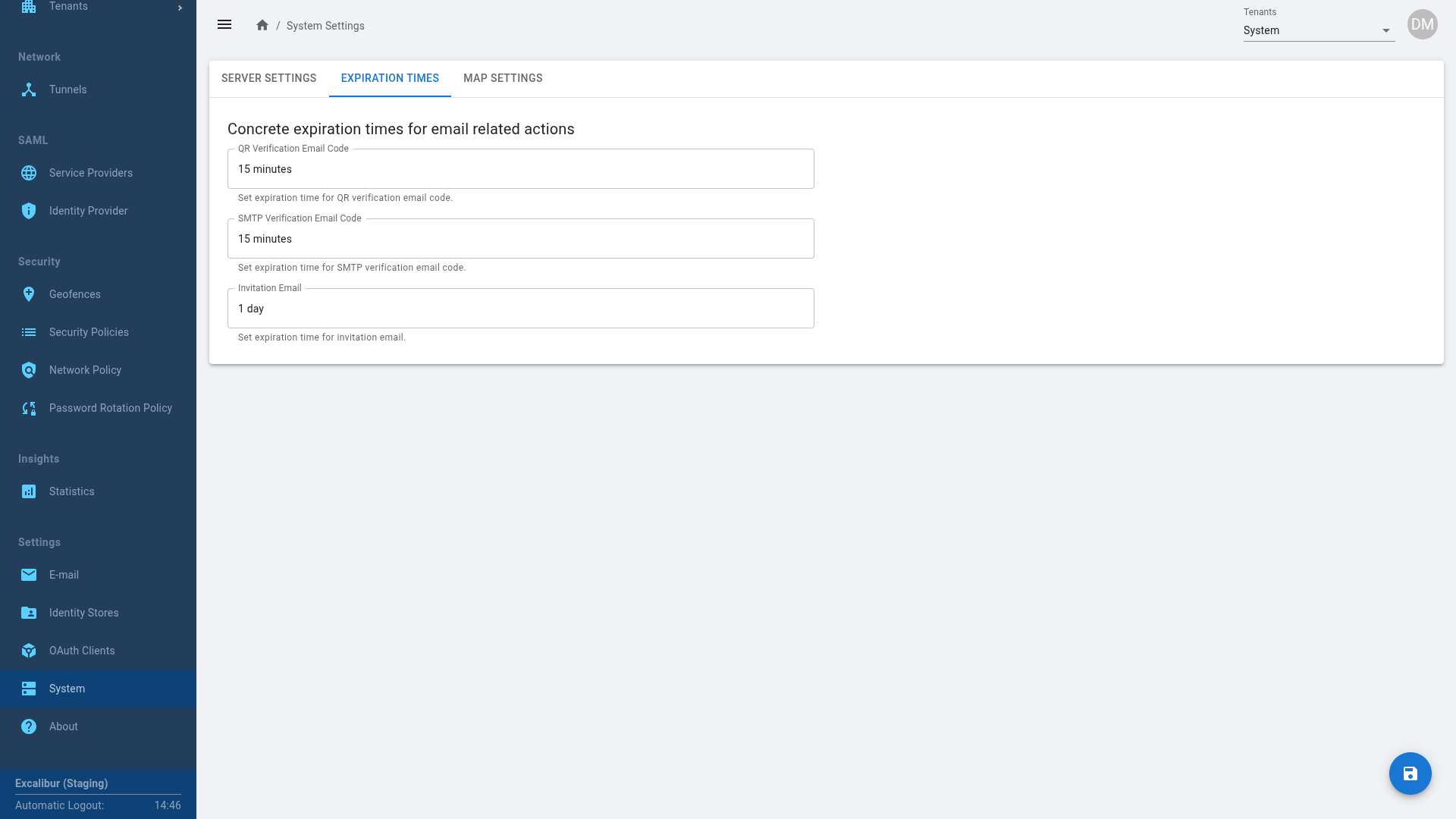Open SMTP Verification Email Code selector
The image size is (1456, 819).
(x=520, y=239)
